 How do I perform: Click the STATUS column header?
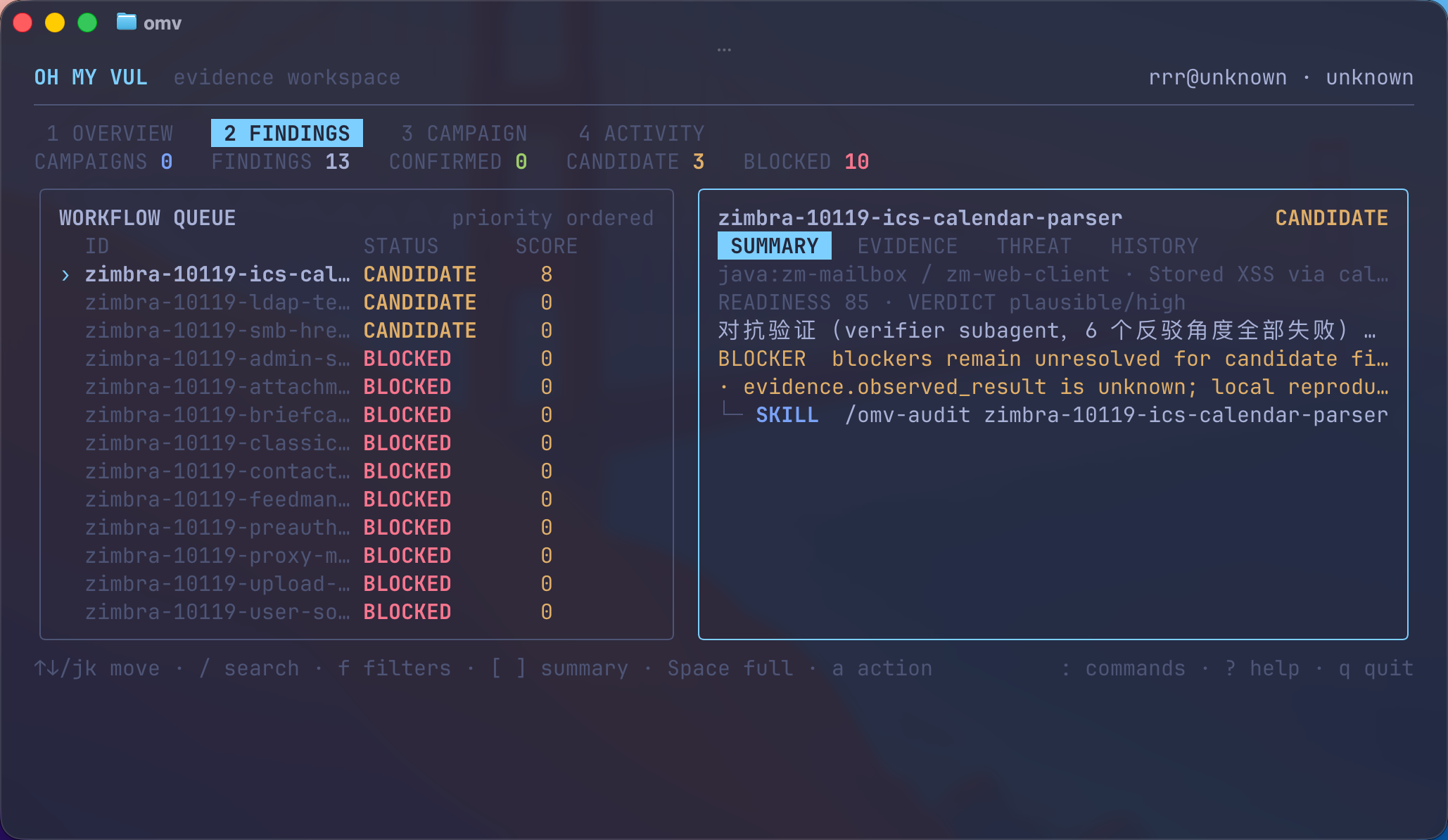[401, 246]
